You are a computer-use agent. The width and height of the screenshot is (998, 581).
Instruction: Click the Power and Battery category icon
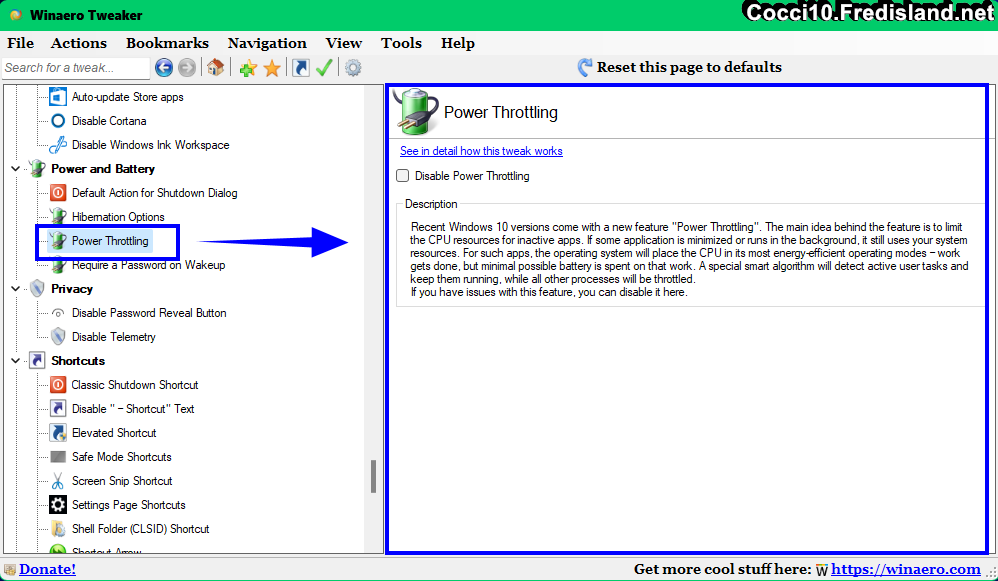point(38,169)
